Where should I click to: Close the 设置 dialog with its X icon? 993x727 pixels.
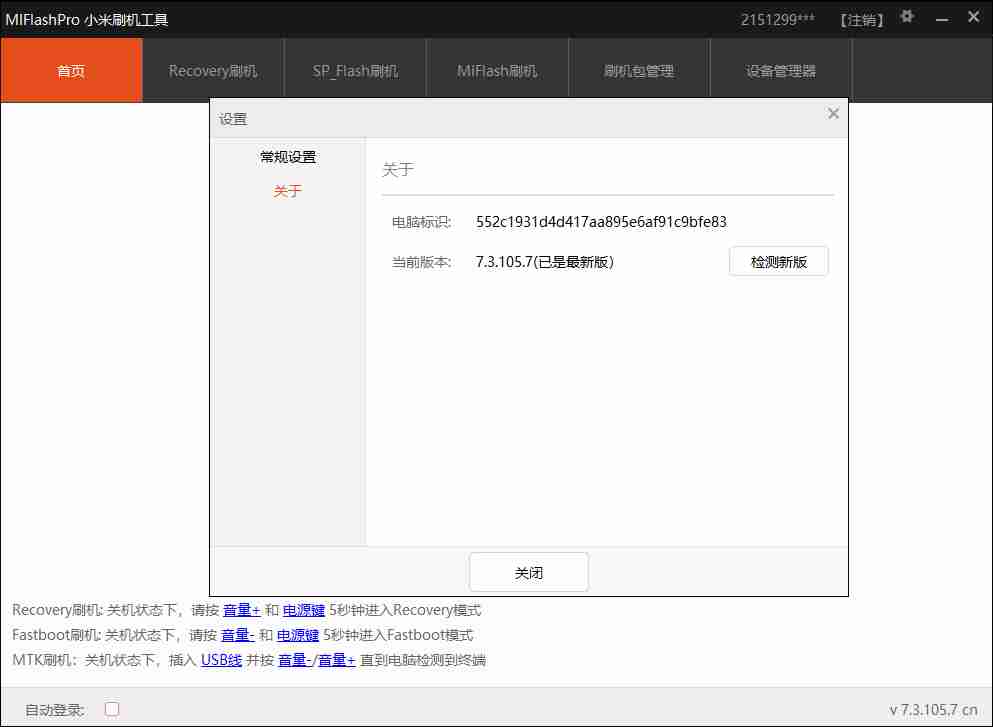[833, 113]
